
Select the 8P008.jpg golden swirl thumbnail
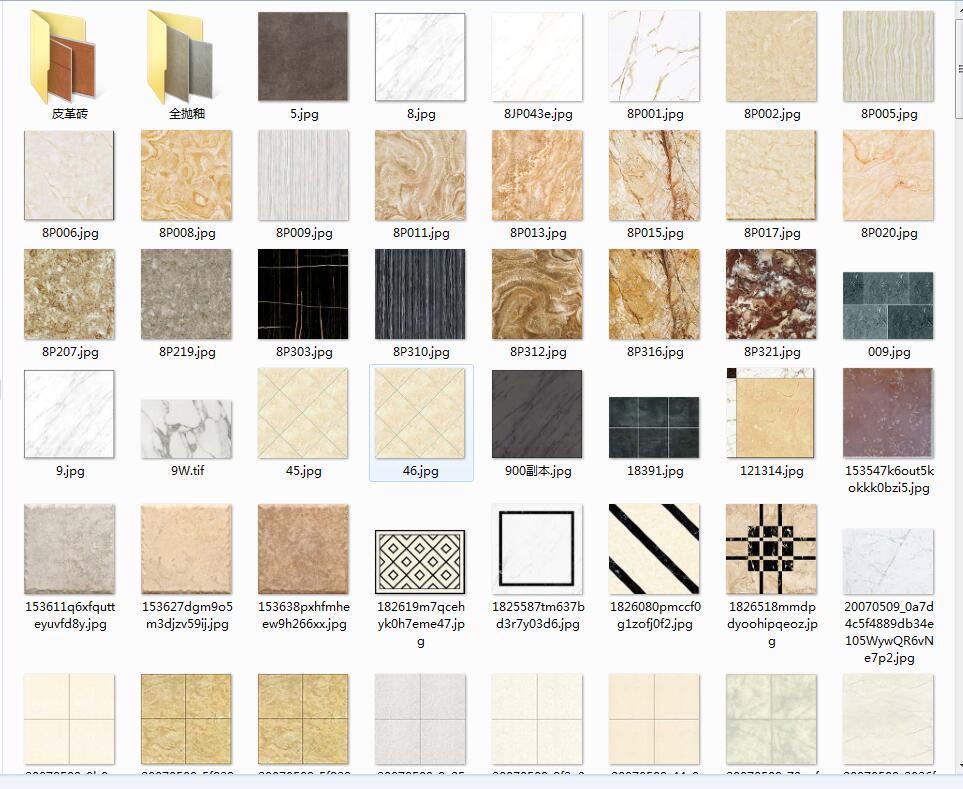point(186,175)
